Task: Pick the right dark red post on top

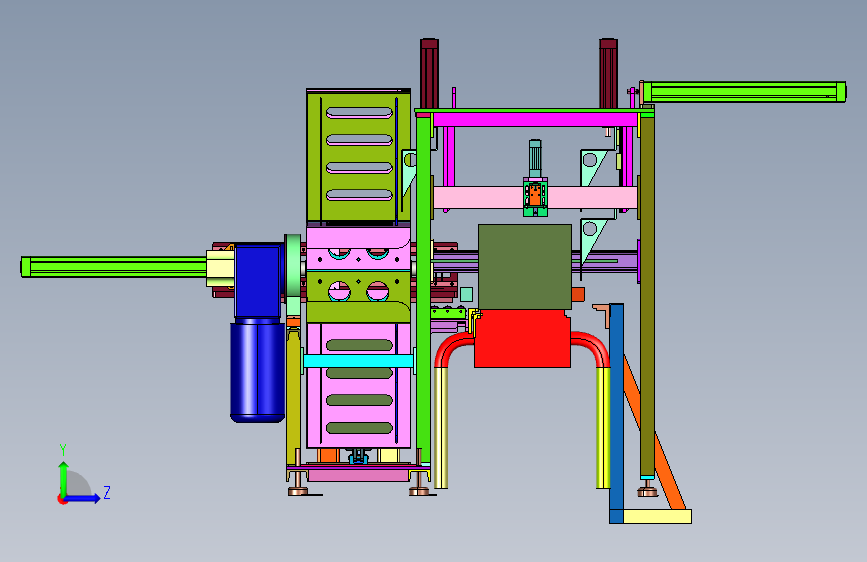Action: (x=608, y=74)
